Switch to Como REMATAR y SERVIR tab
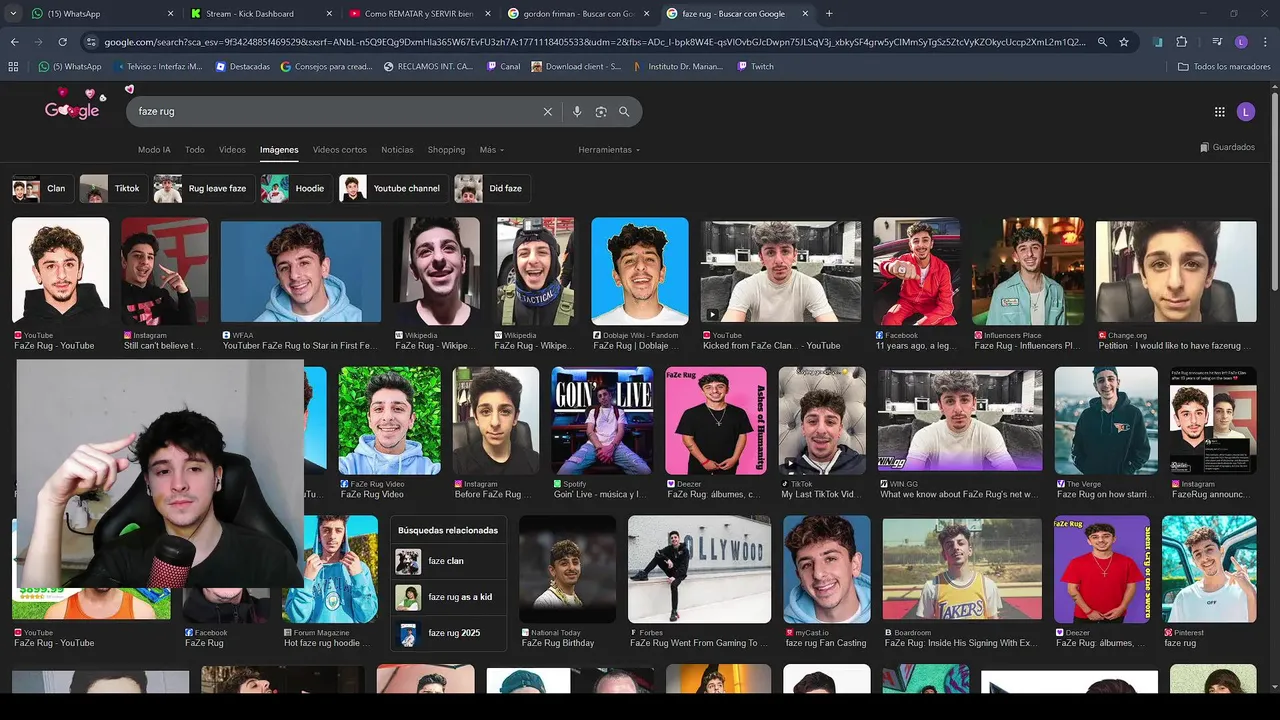Image resolution: width=1280 pixels, height=720 pixels. tap(418, 14)
